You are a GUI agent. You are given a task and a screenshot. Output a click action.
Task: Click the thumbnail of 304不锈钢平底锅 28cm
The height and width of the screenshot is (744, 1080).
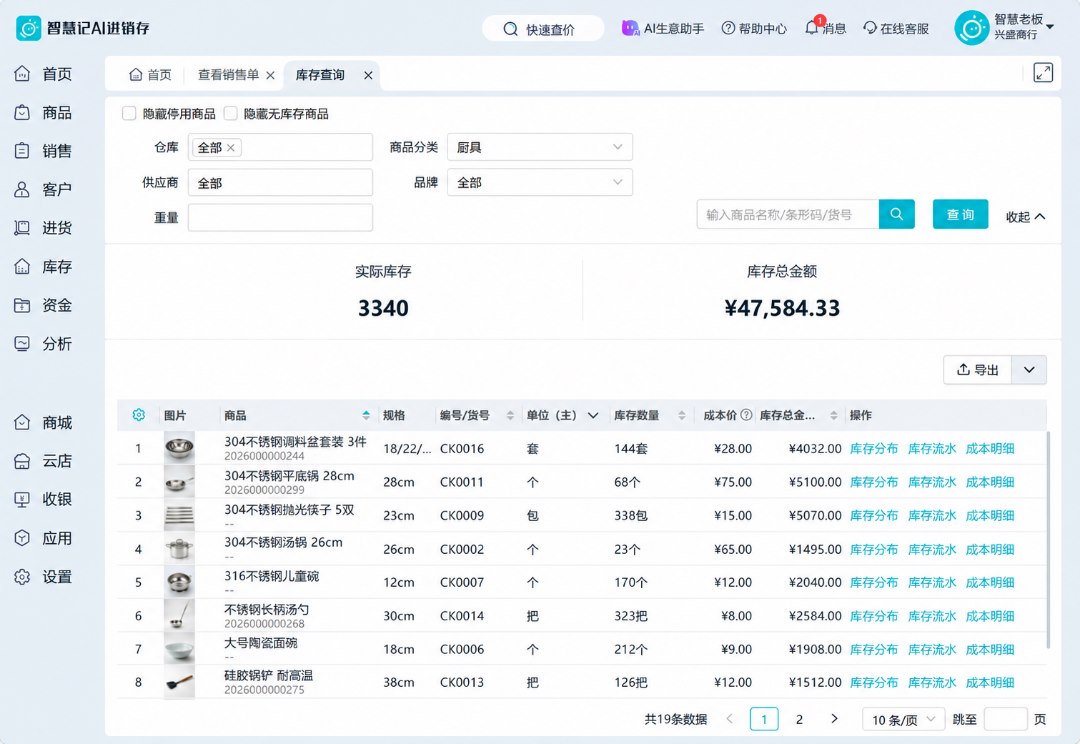[179, 482]
